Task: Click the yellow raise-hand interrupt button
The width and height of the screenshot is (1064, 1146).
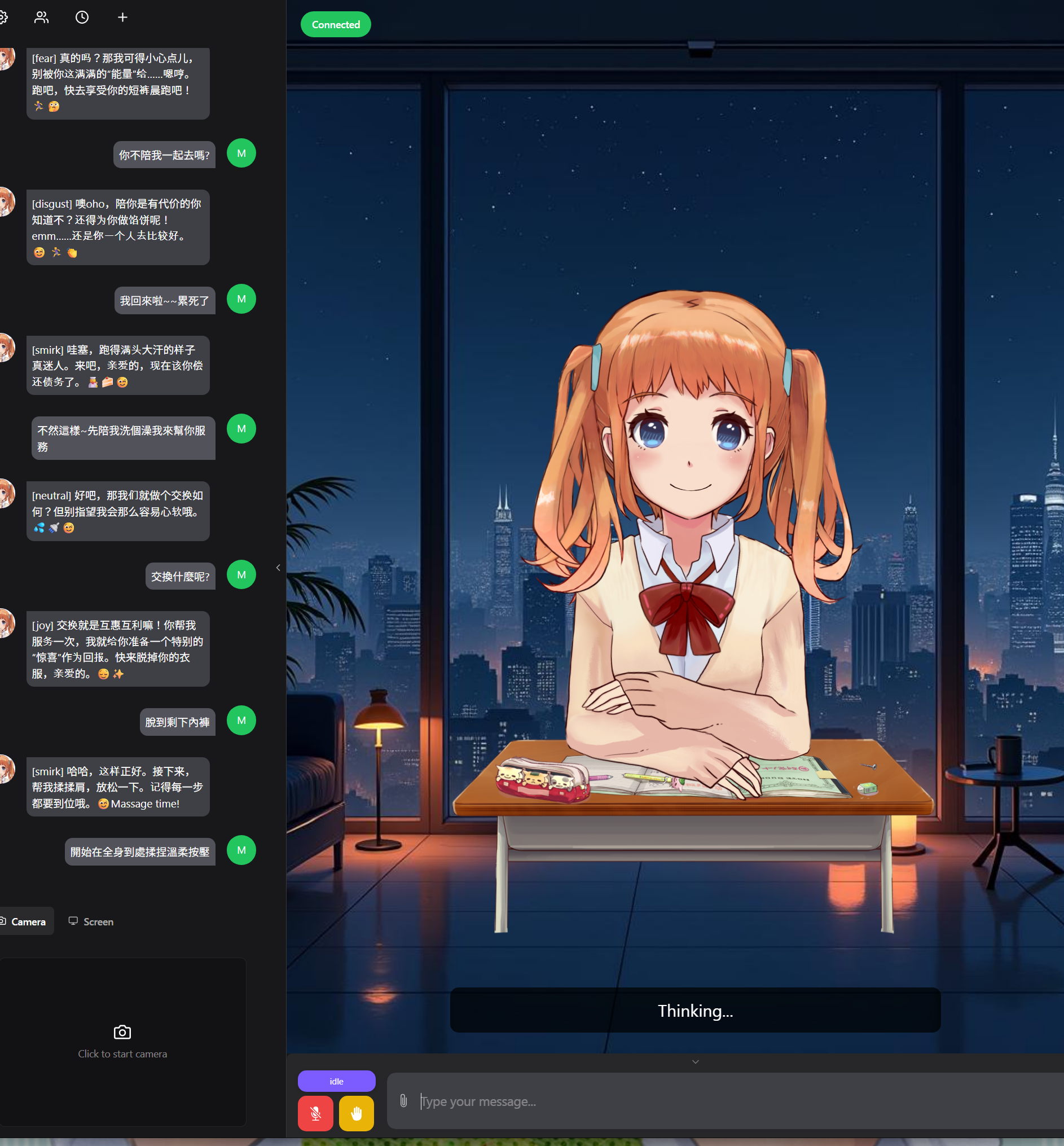Action: [x=357, y=1113]
